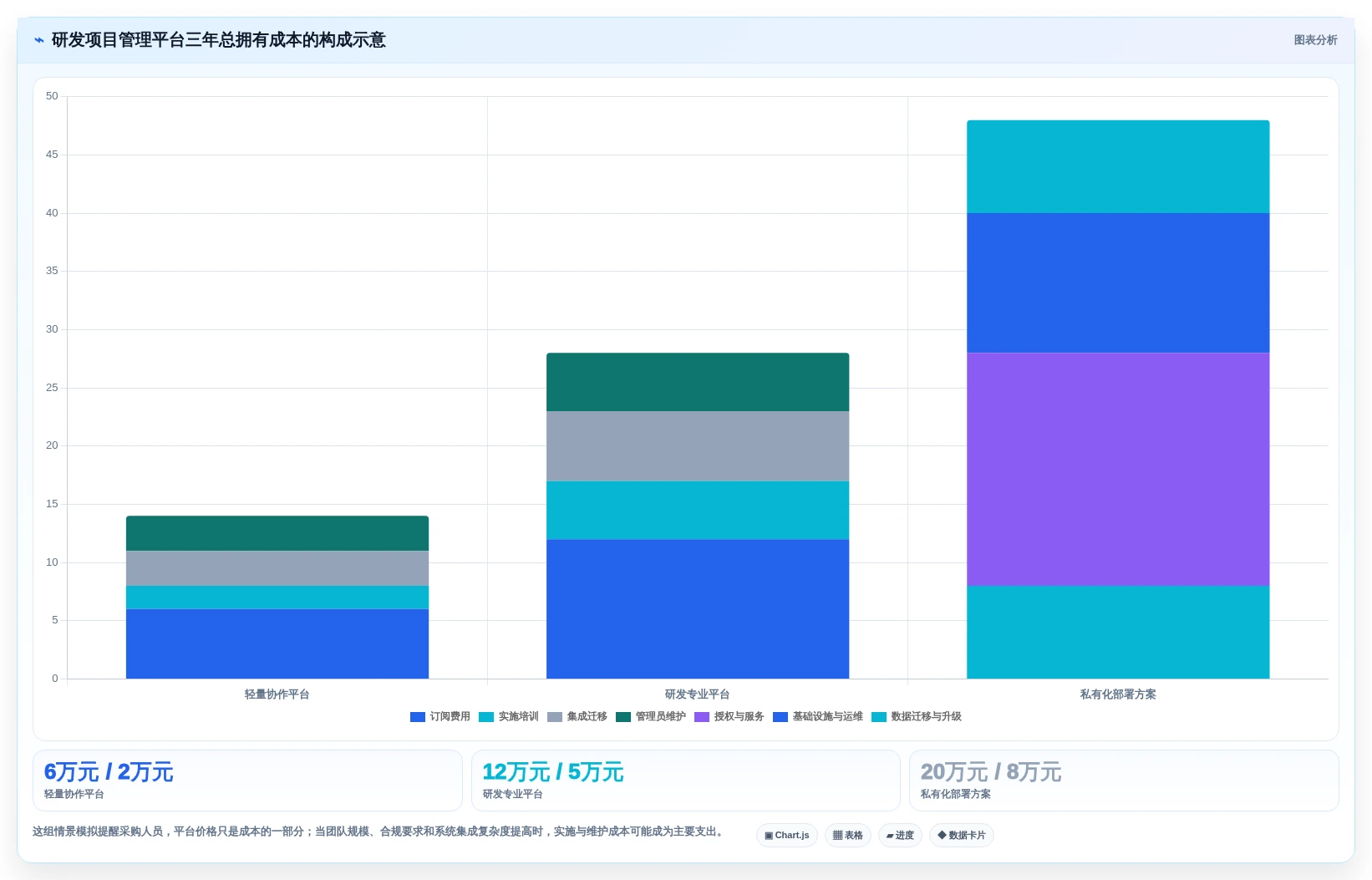Open the 20万元 / 8万元 私有化部署方案 card
1372x880 pixels.
pos(1124,781)
